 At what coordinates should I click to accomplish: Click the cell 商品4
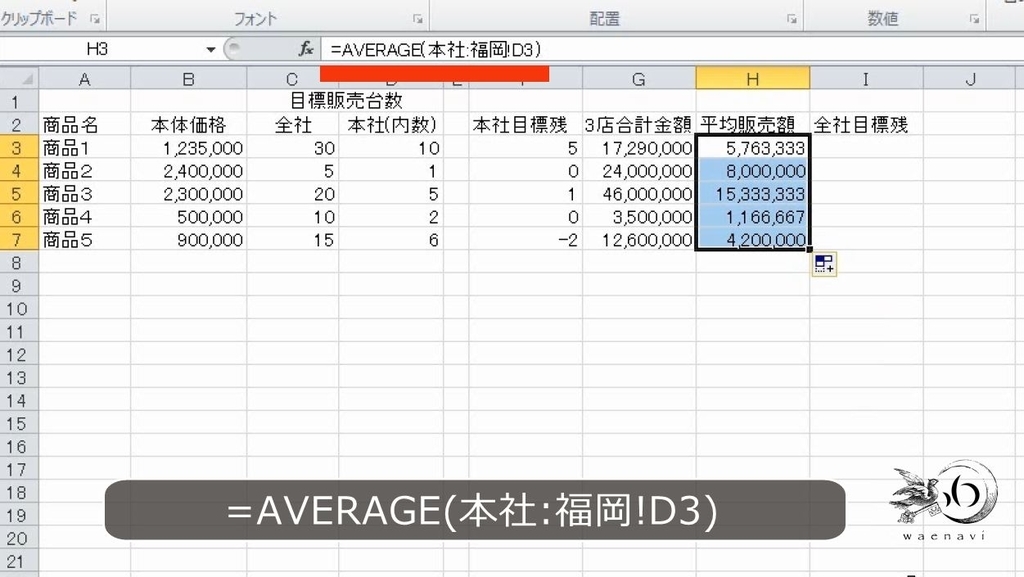85,217
